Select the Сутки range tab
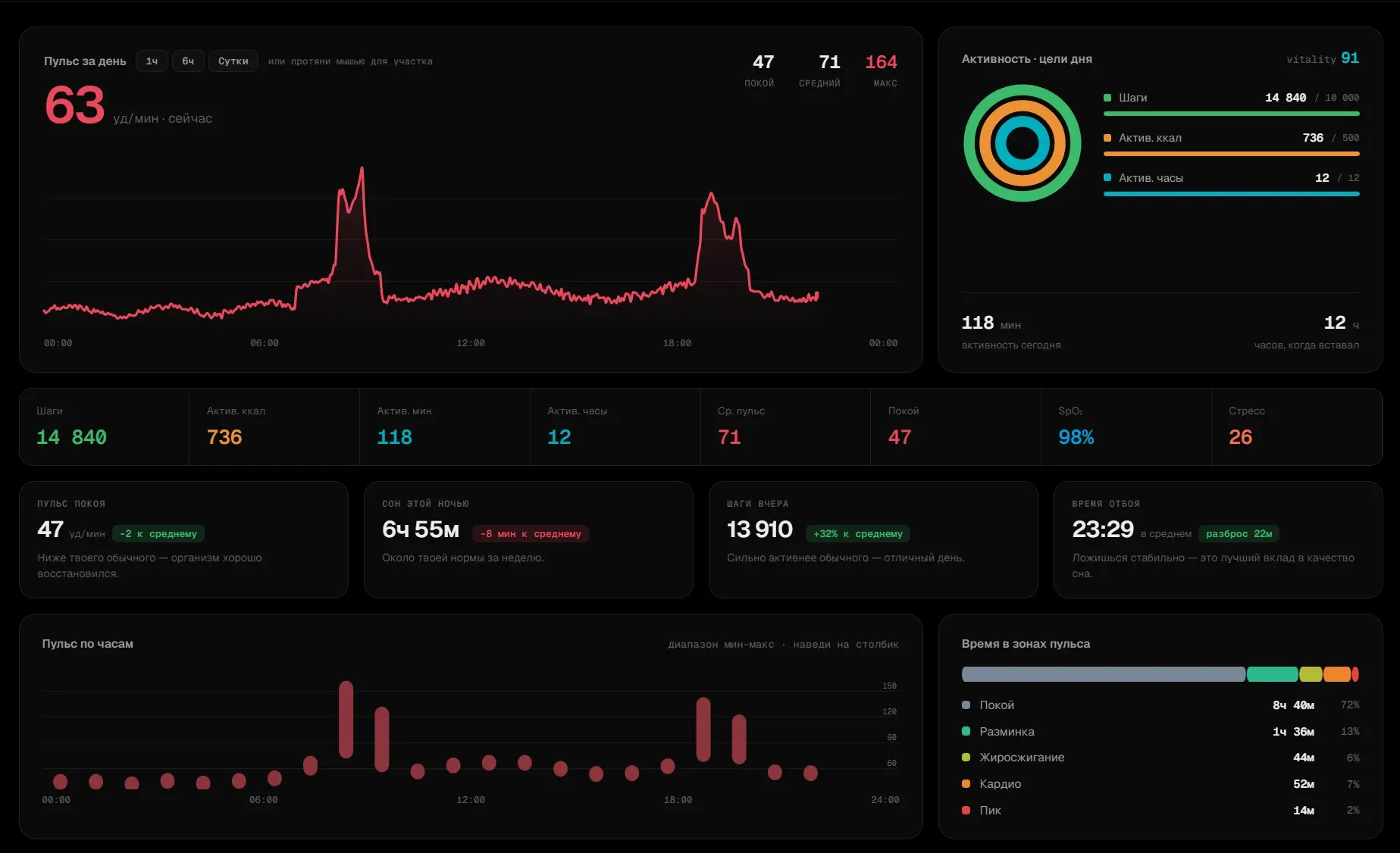The image size is (1400, 853). tap(233, 61)
